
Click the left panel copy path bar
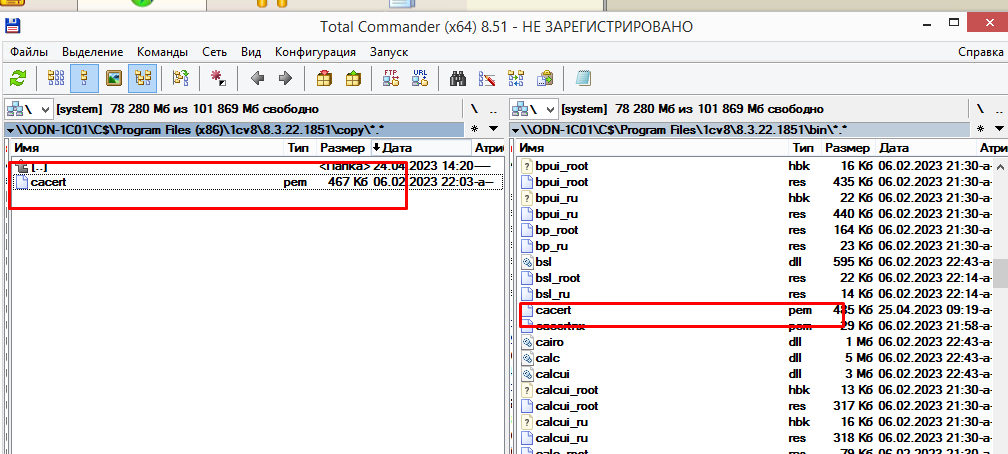[235, 129]
